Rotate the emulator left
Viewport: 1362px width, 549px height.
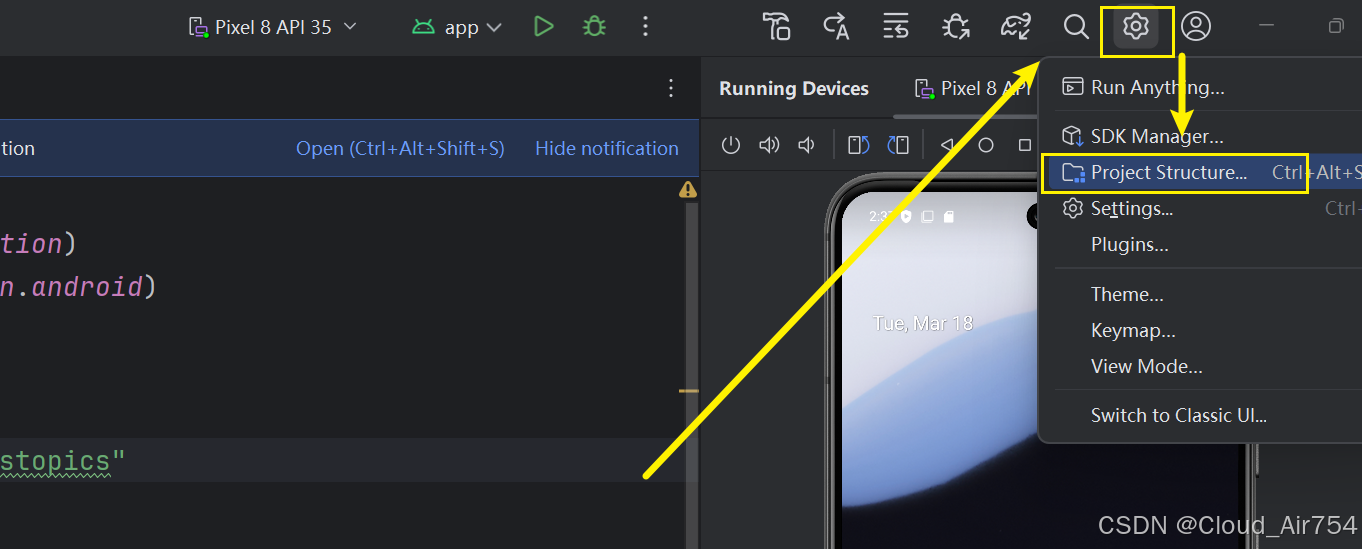[859, 146]
